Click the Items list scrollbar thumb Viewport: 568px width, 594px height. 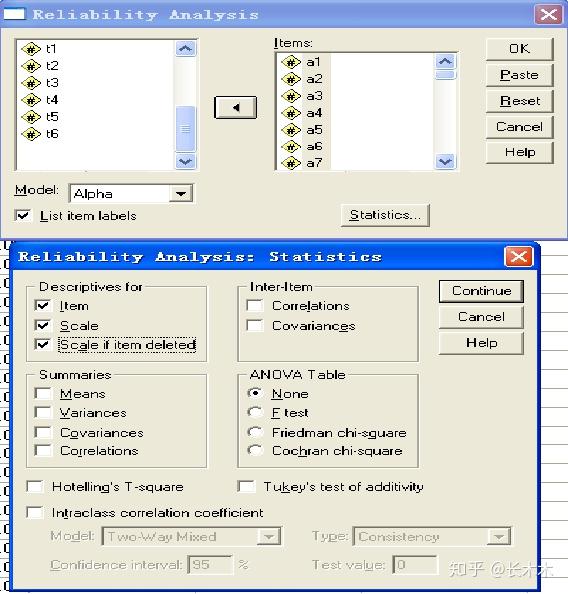point(445,75)
